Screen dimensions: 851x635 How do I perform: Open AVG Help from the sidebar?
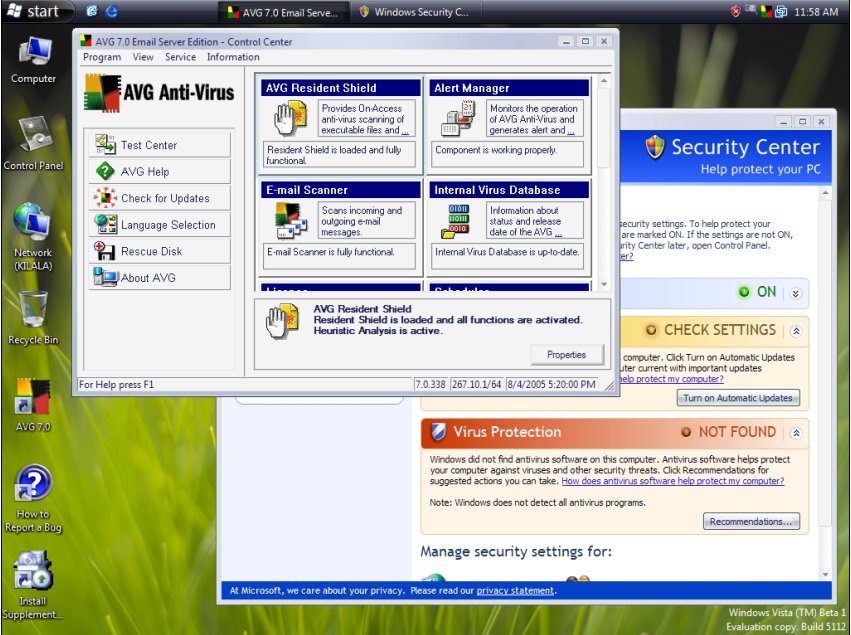tap(160, 172)
